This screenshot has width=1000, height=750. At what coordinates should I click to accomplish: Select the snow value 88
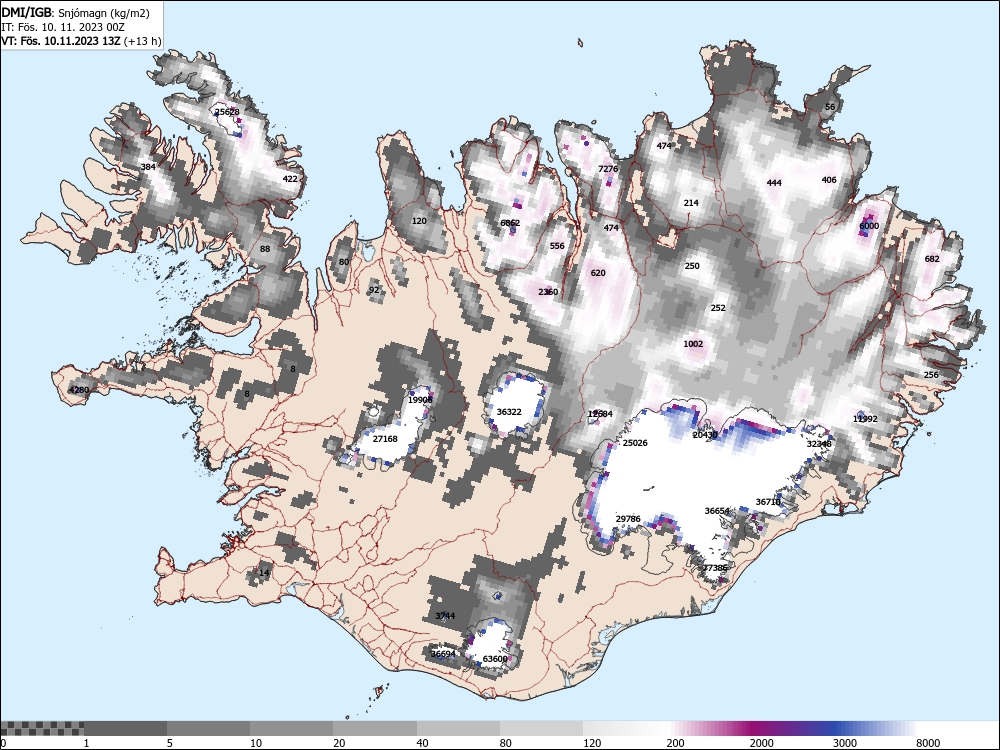click(265, 249)
